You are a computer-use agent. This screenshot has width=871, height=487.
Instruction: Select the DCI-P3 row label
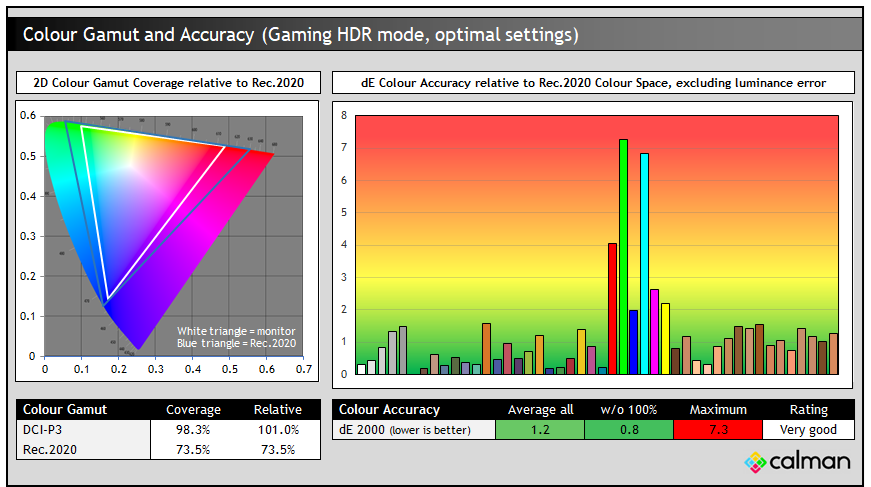tap(43, 429)
